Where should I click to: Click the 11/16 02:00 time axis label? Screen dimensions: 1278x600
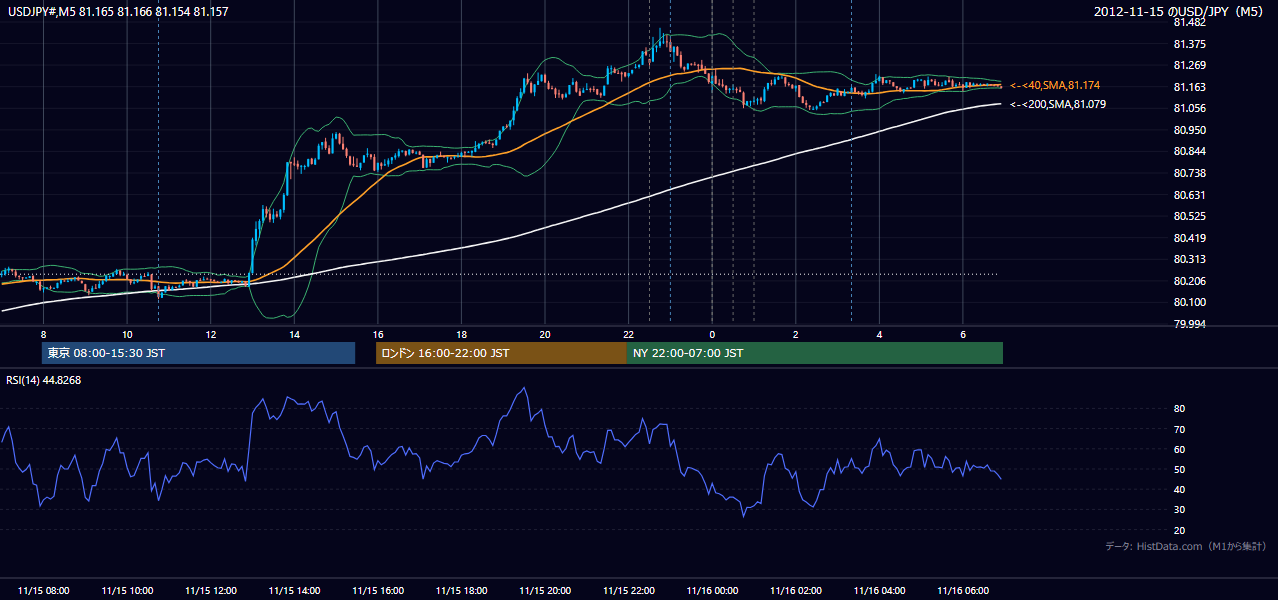tap(795, 591)
